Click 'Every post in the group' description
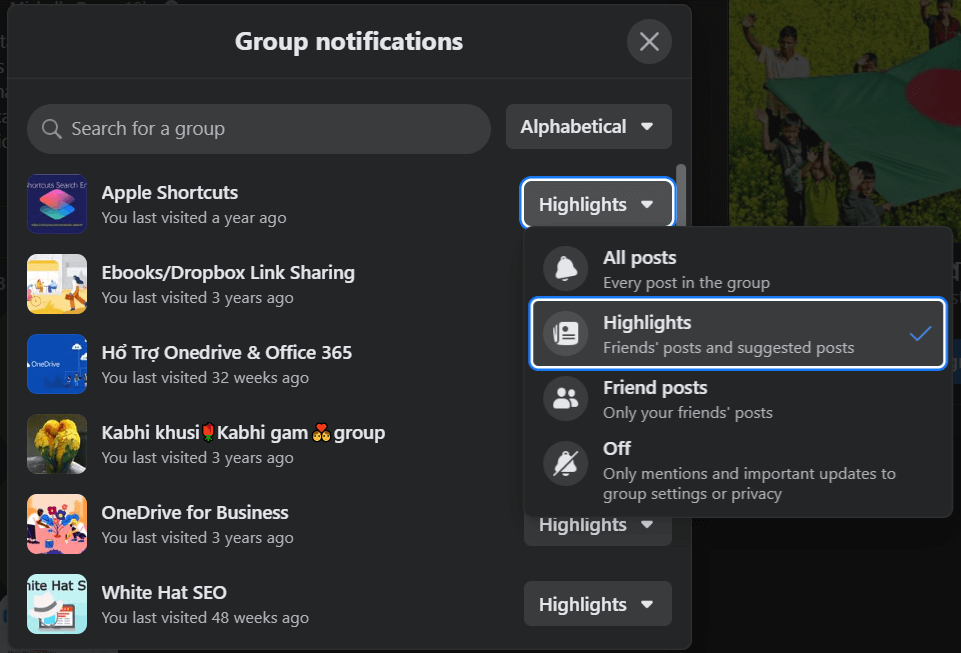961x653 pixels. [686, 283]
